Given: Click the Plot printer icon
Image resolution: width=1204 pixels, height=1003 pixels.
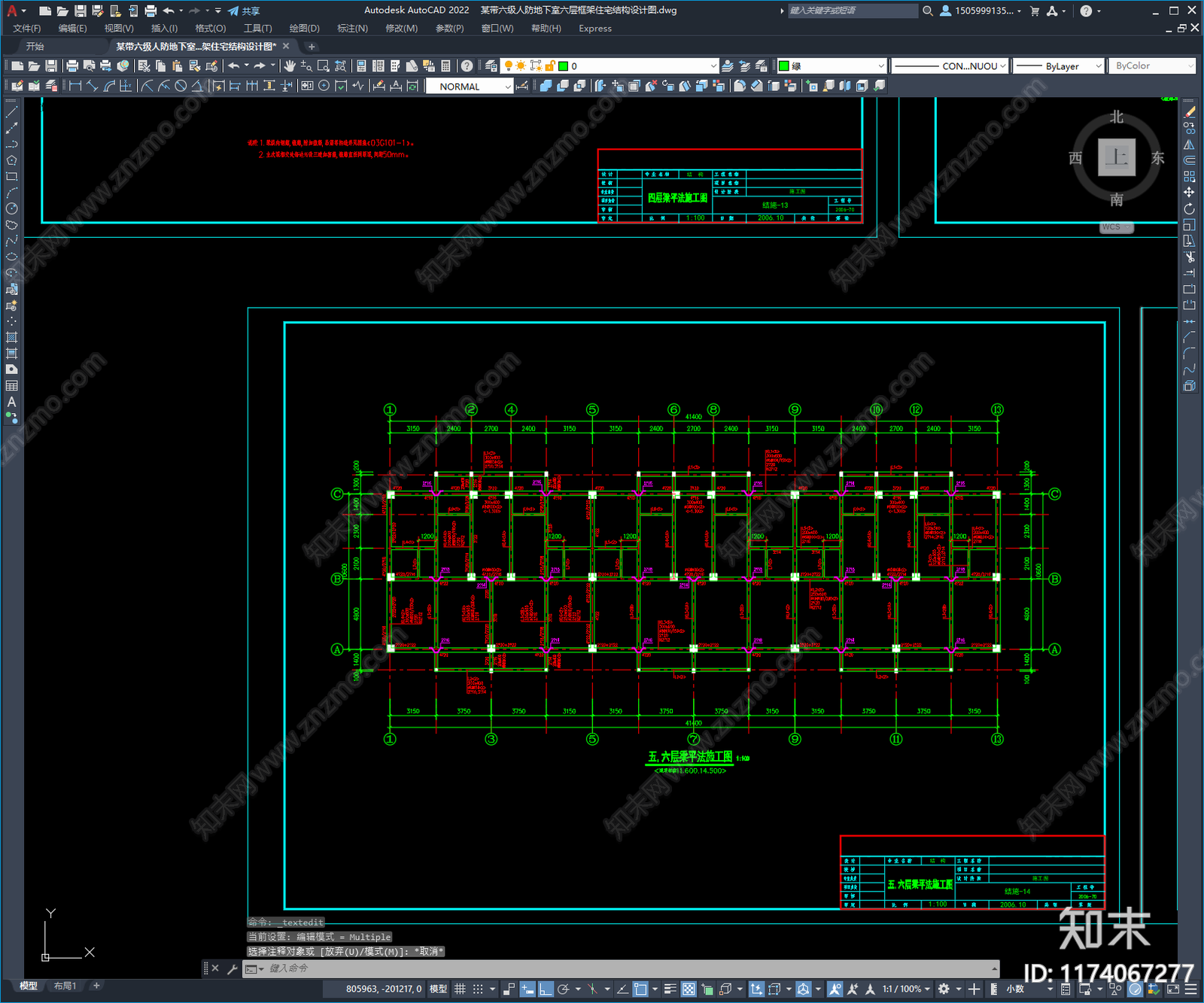Looking at the screenshot, I should tap(72, 66).
